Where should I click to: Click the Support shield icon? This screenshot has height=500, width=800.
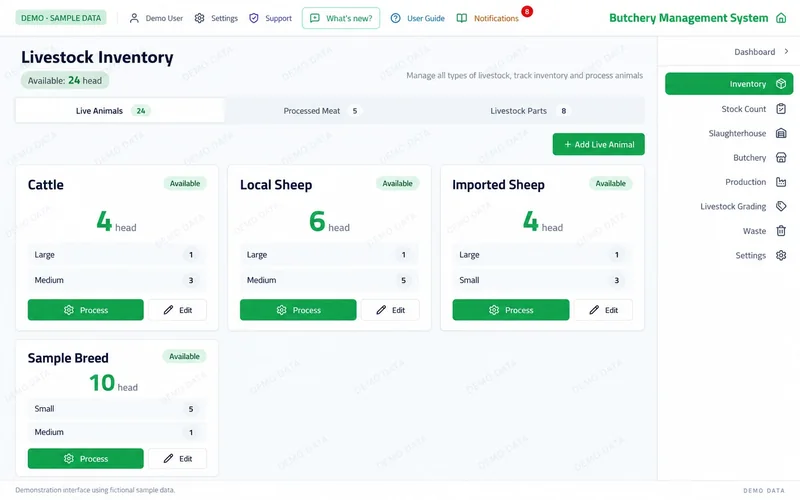pyautogui.click(x=254, y=18)
